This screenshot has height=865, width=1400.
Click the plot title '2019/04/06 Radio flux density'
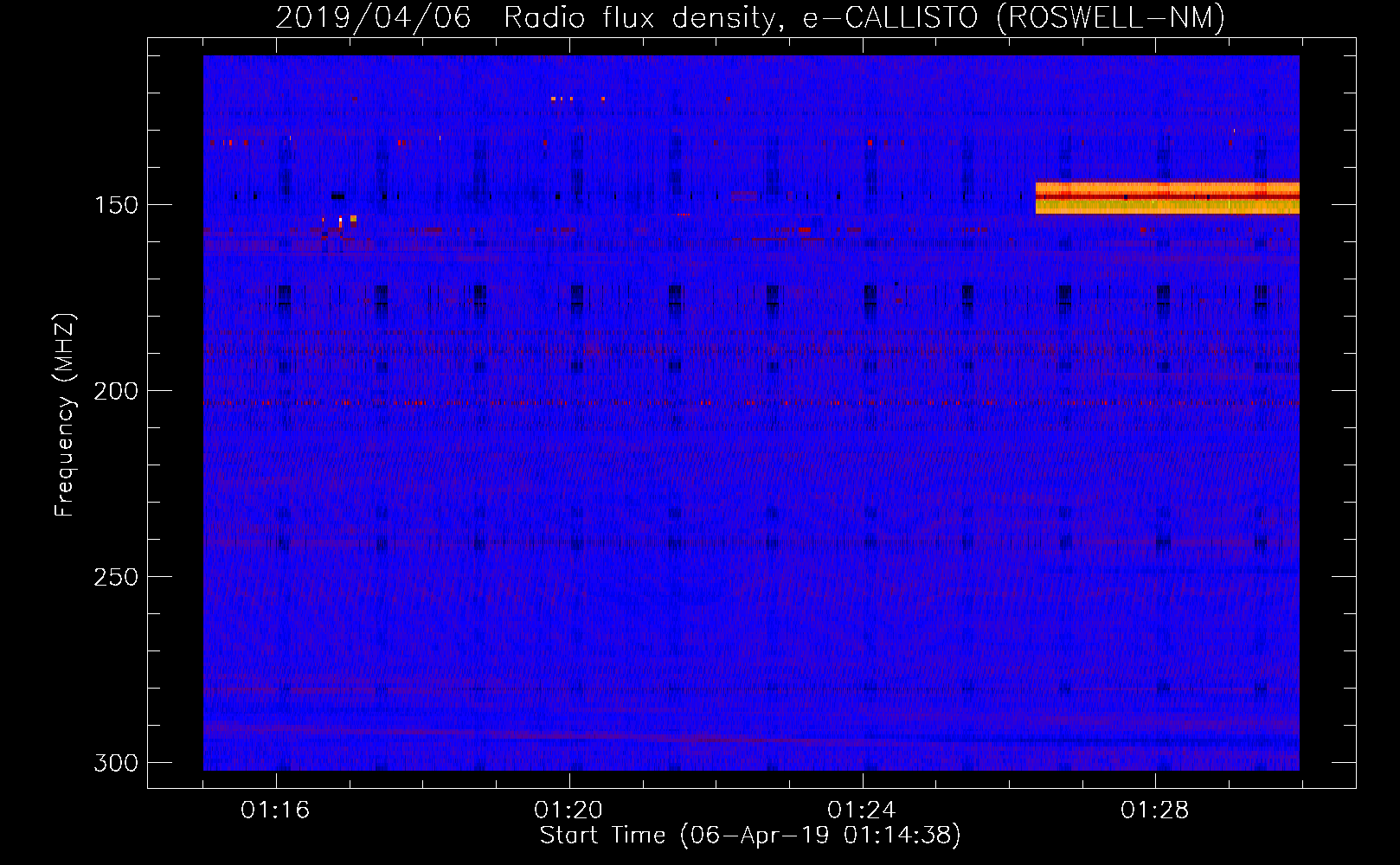click(750, 17)
